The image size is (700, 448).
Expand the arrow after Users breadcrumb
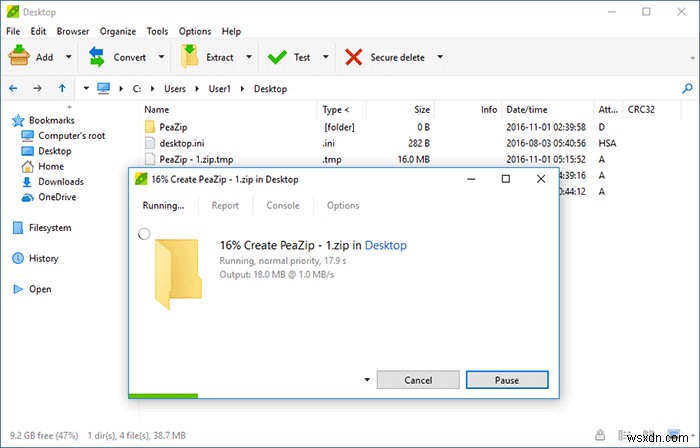[197, 89]
